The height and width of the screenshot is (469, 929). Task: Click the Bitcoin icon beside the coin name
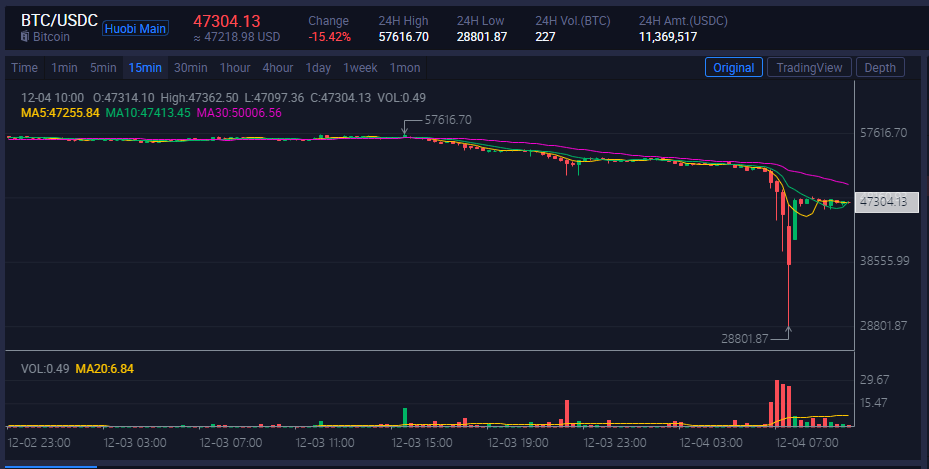(25, 37)
